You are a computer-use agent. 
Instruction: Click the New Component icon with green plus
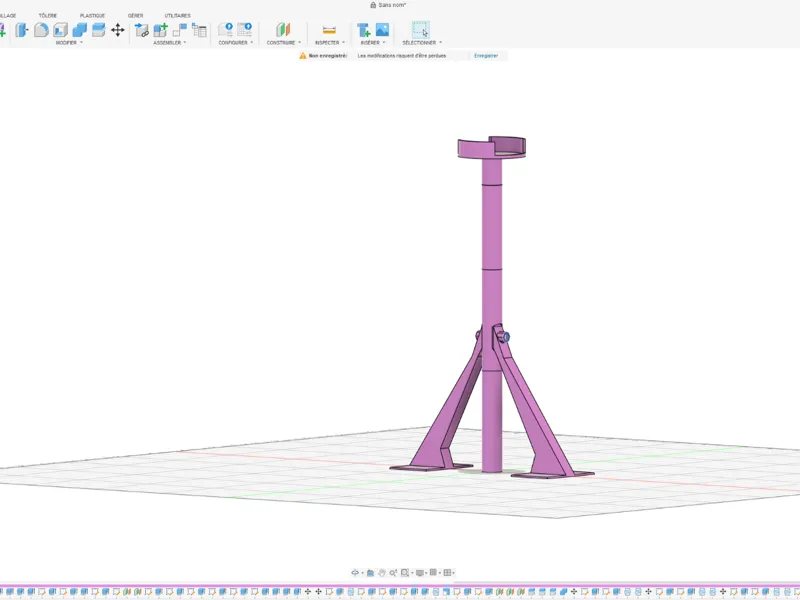161,30
